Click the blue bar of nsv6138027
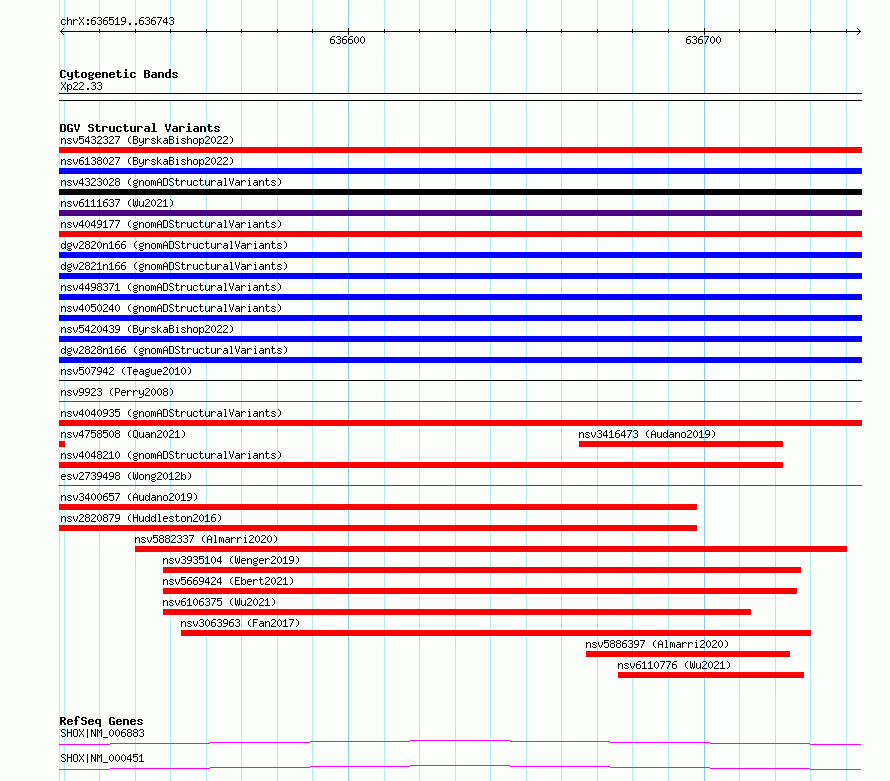Screen dimensions: 890x781 point(460,171)
